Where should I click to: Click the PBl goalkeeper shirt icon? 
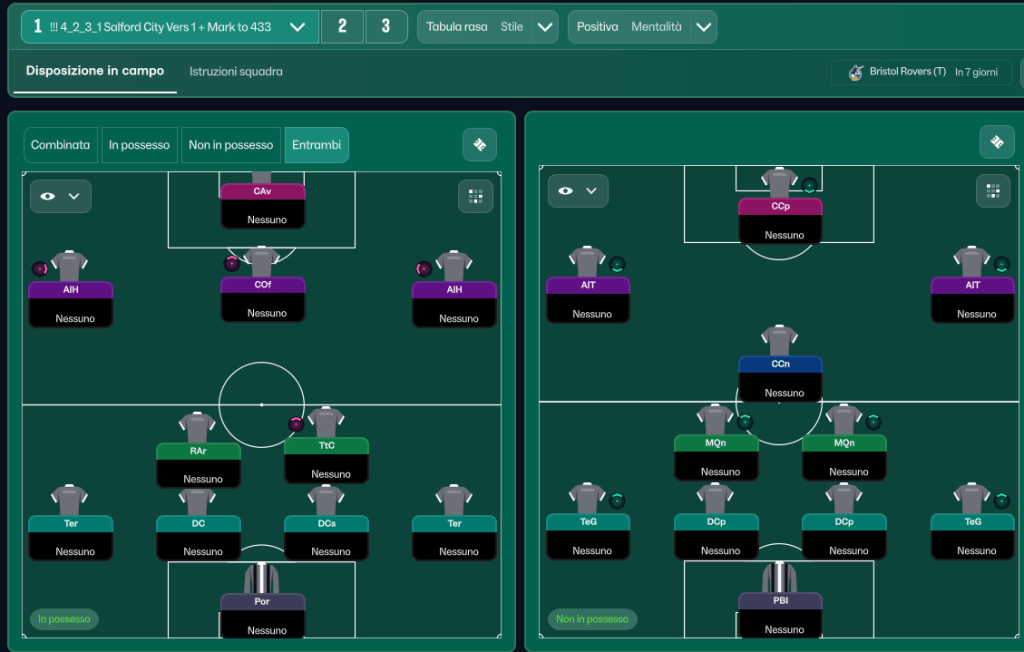point(780,577)
